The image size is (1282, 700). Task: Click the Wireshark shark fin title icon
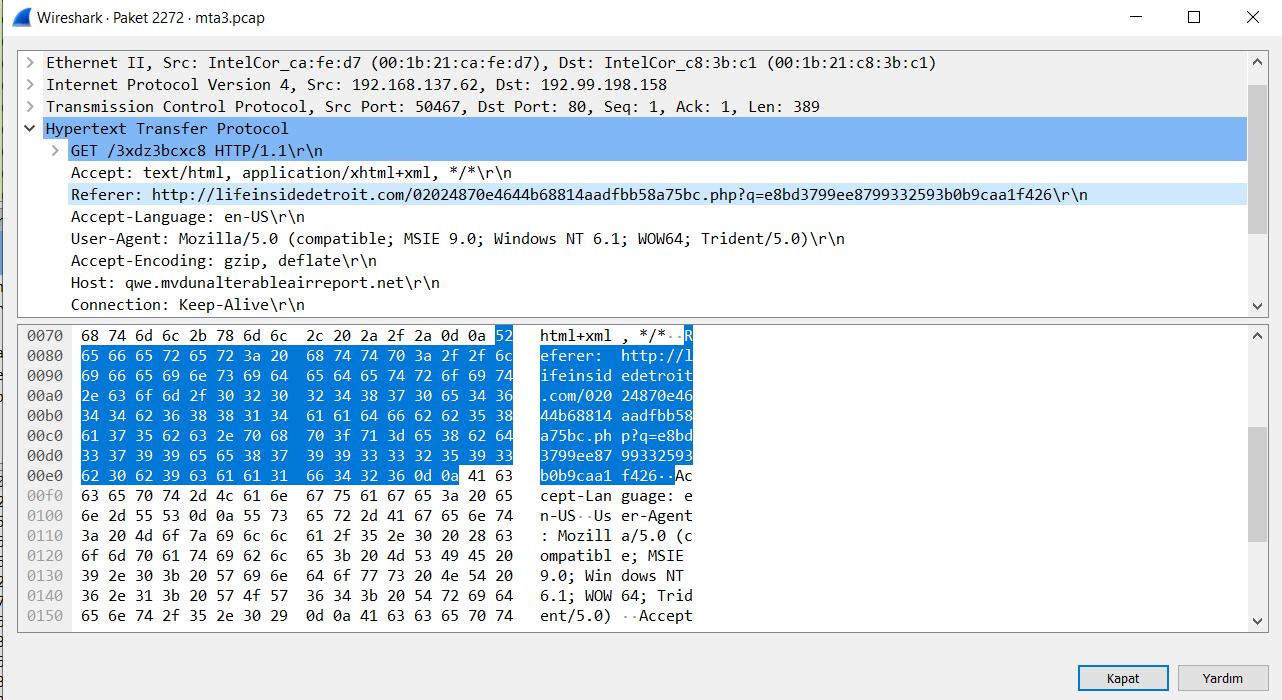pyautogui.click(x=20, y=17)
